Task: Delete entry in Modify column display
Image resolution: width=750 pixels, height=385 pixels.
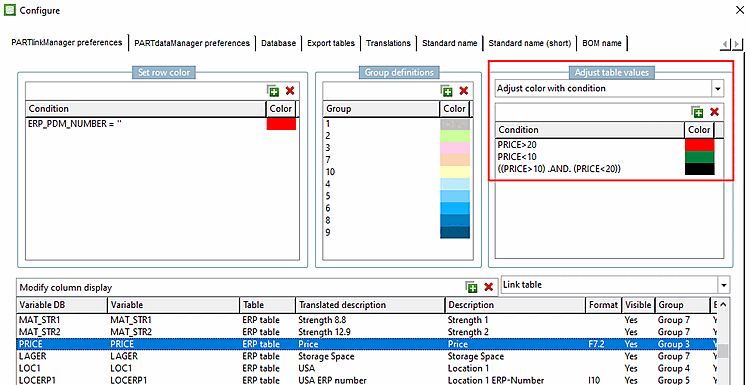Action: [x=488, y=287]
